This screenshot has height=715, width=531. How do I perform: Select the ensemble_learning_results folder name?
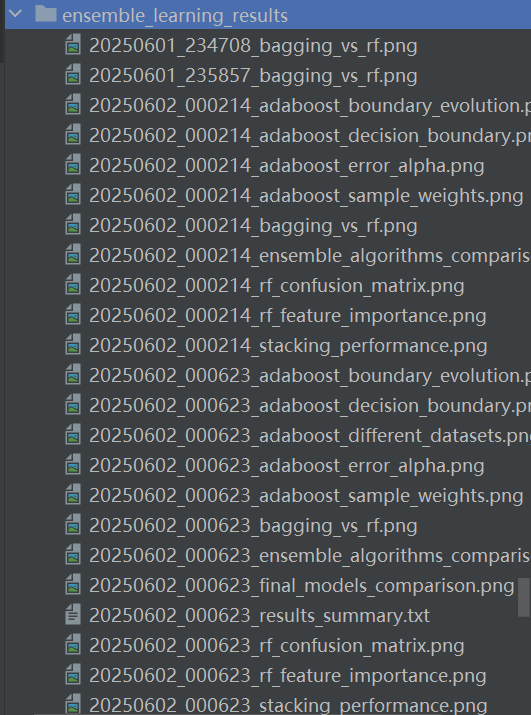175,16
